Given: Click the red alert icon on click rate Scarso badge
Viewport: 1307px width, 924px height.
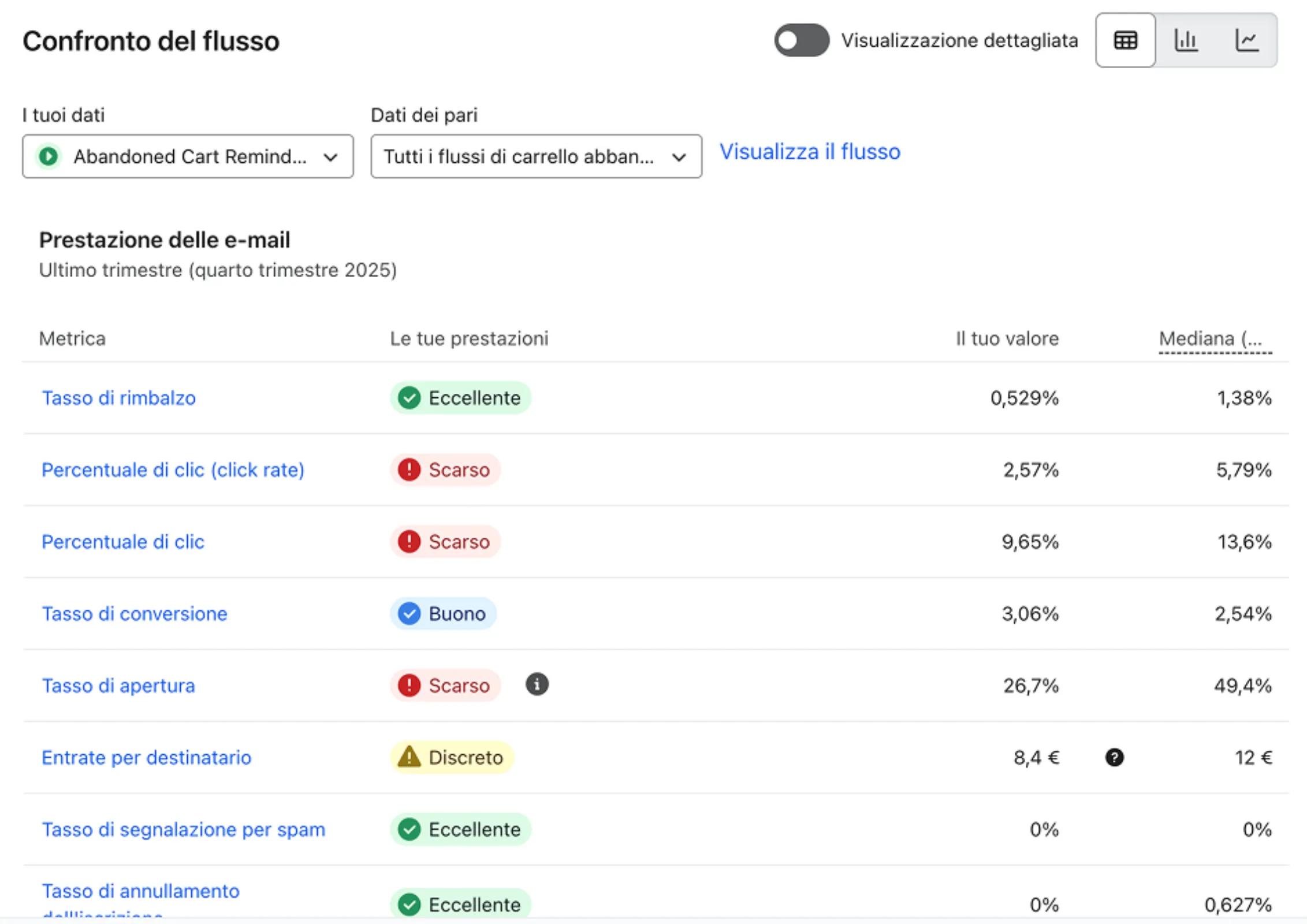Looking at the screenshot, I should 409,470.
